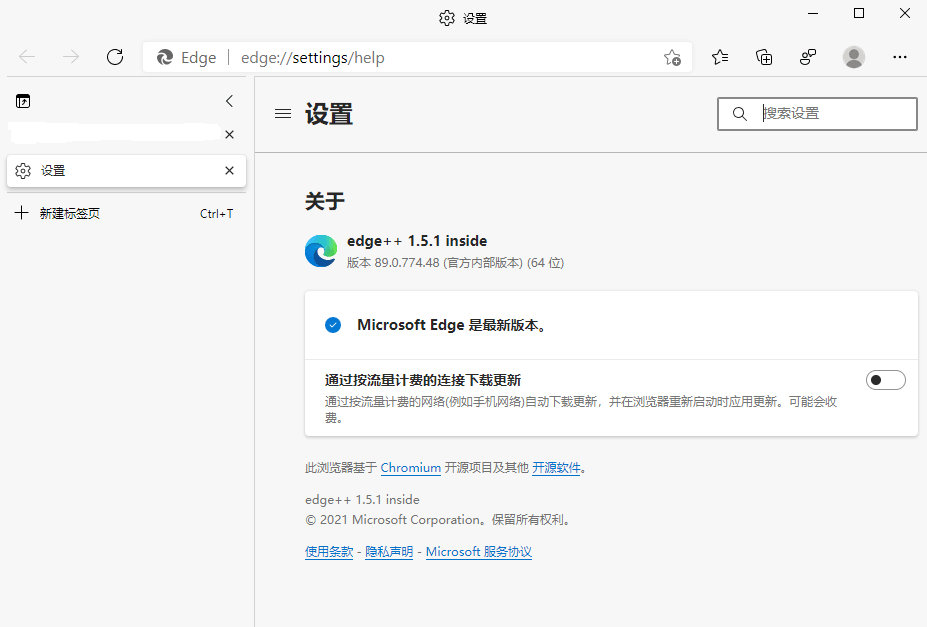Go forward to next page
This screenshot has height=627, width=927.
(x=71, y=57)
